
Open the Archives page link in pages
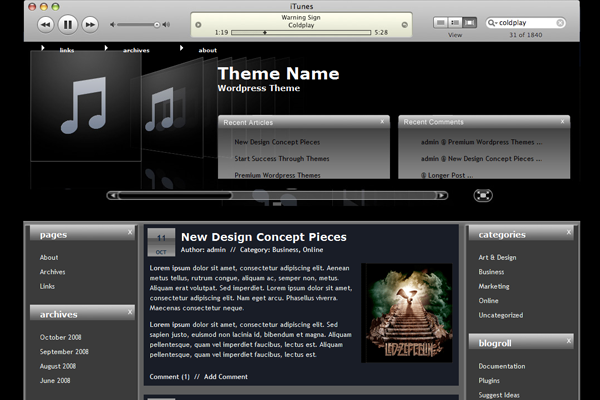[x=52, y=272]
